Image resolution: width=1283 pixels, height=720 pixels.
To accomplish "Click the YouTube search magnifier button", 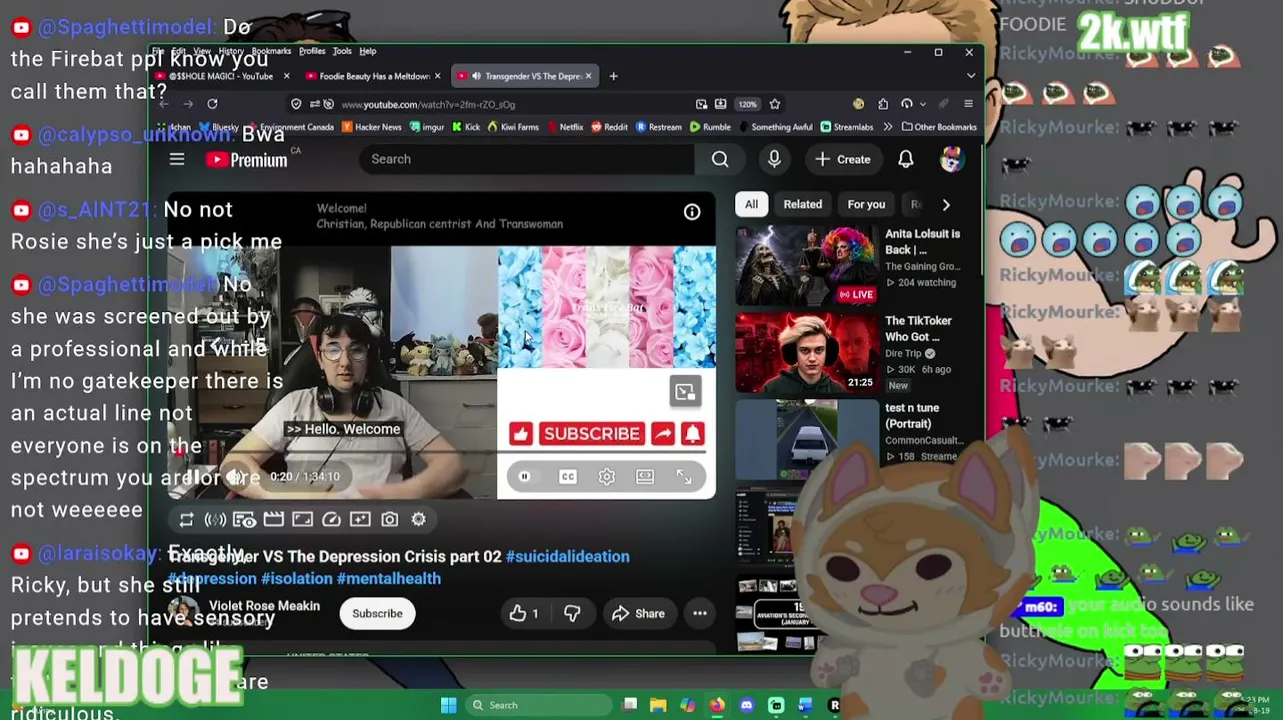I will coord(720,159).
